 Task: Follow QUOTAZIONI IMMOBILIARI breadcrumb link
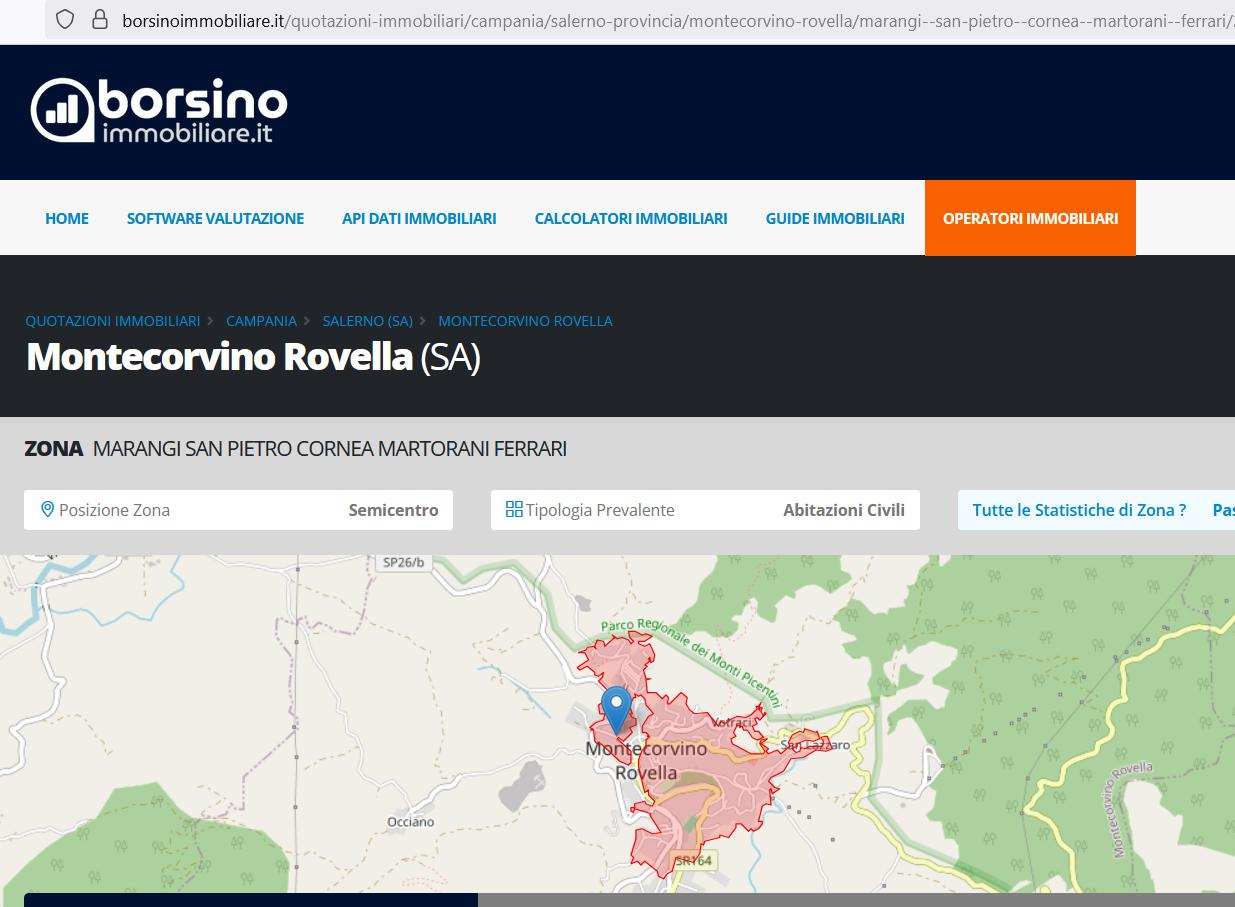coord(113,321)
